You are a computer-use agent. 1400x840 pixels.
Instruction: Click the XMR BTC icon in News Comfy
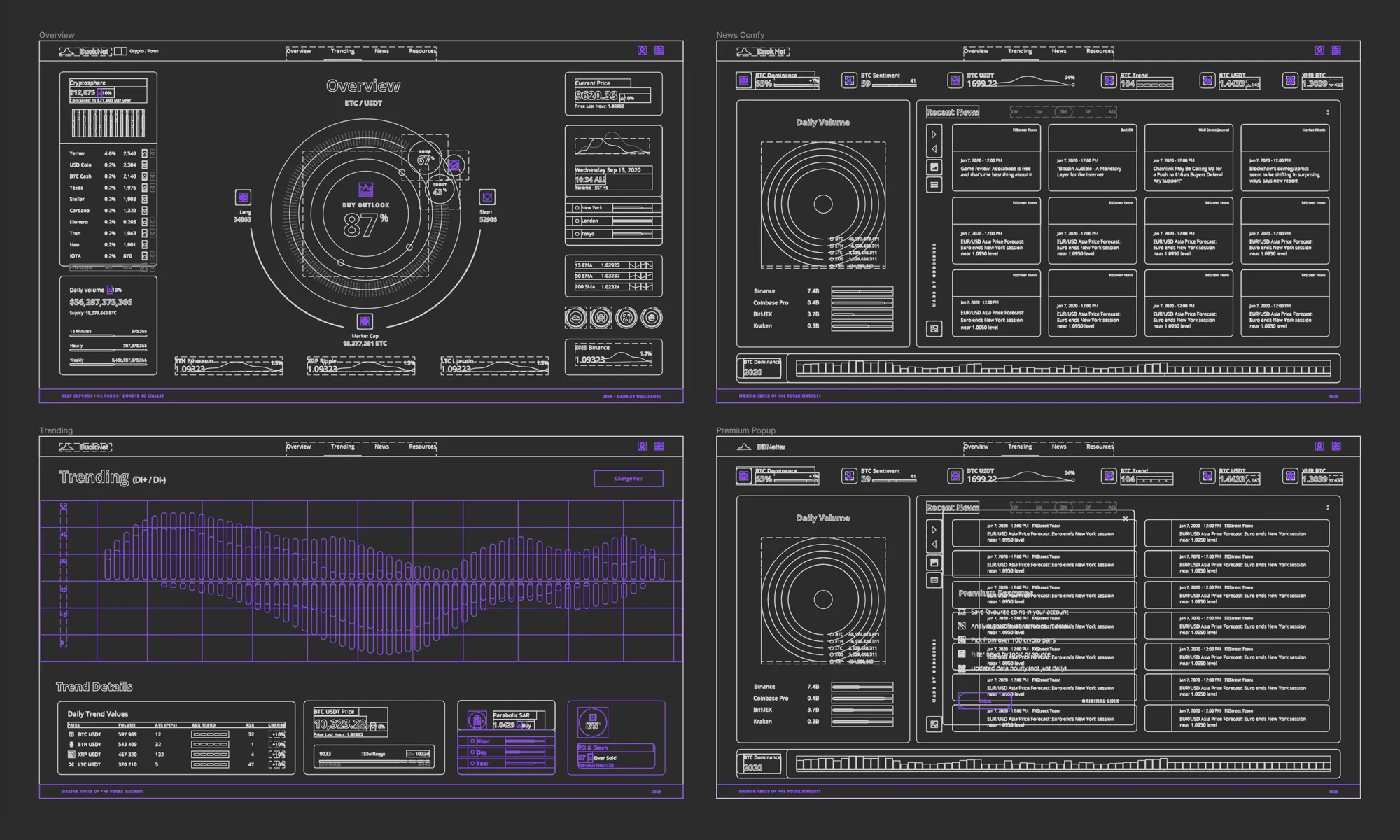coord(1290,80)
